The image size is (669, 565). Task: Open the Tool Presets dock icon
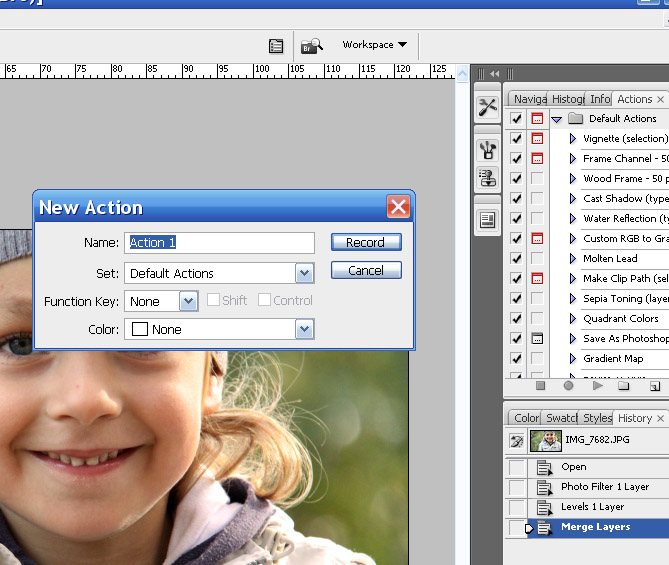pos(488,107)
